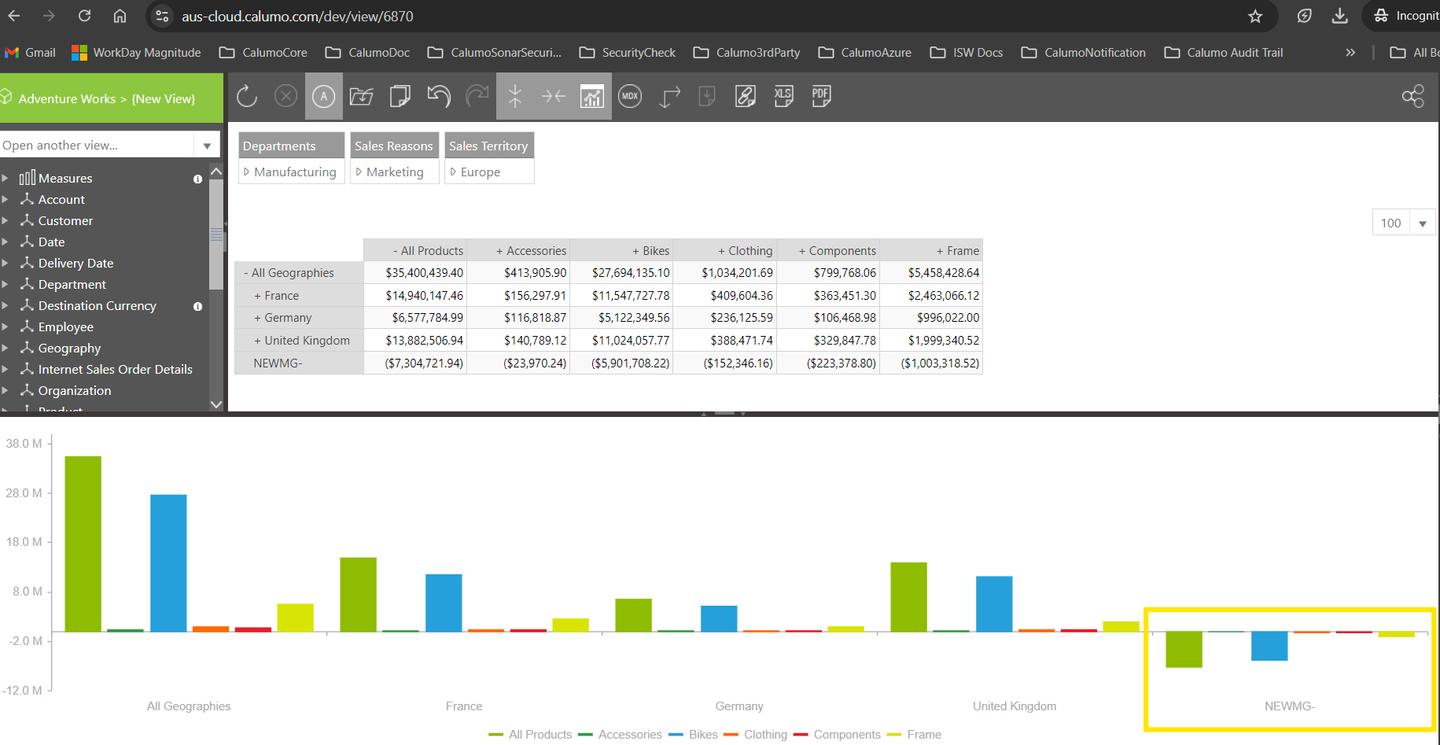Toggle the automatic mode 'A' icon
Viewport: 1440px width, 745px height.
[323, 96]
